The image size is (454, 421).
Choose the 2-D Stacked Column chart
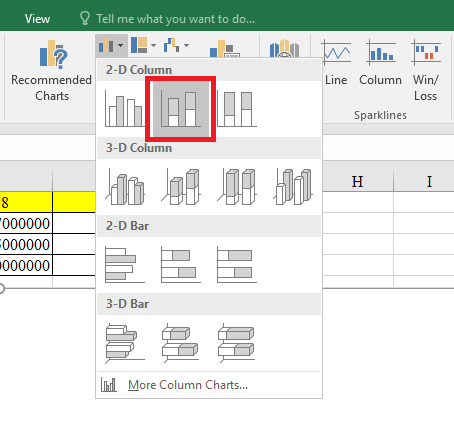pos(181,109)
